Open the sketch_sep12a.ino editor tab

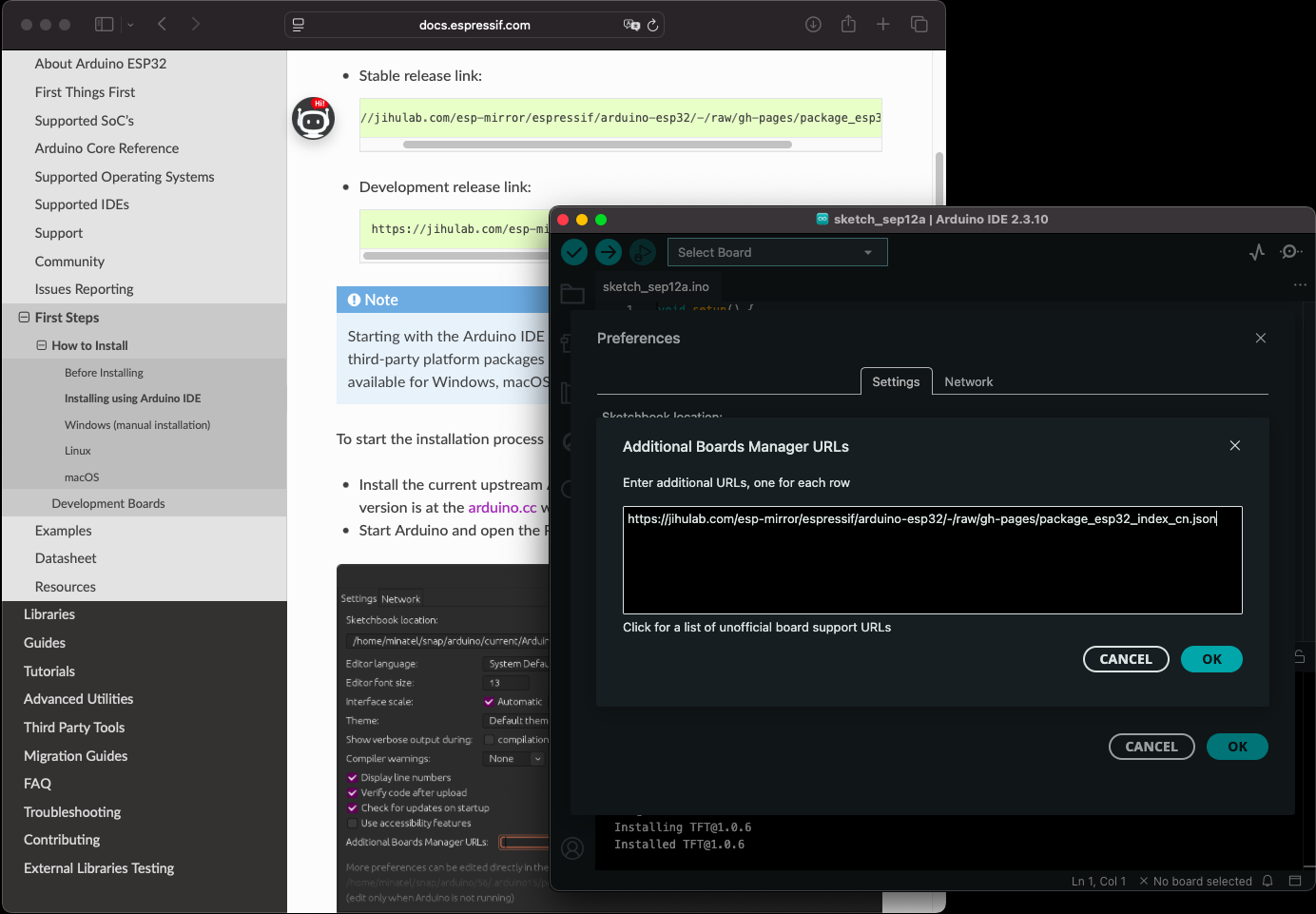(656, 286)
